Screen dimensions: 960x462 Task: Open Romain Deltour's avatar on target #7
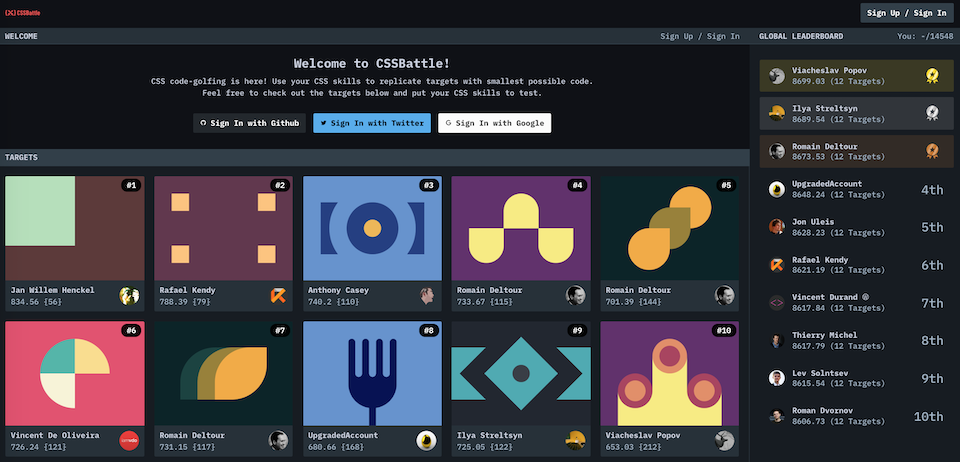(278, 441)
